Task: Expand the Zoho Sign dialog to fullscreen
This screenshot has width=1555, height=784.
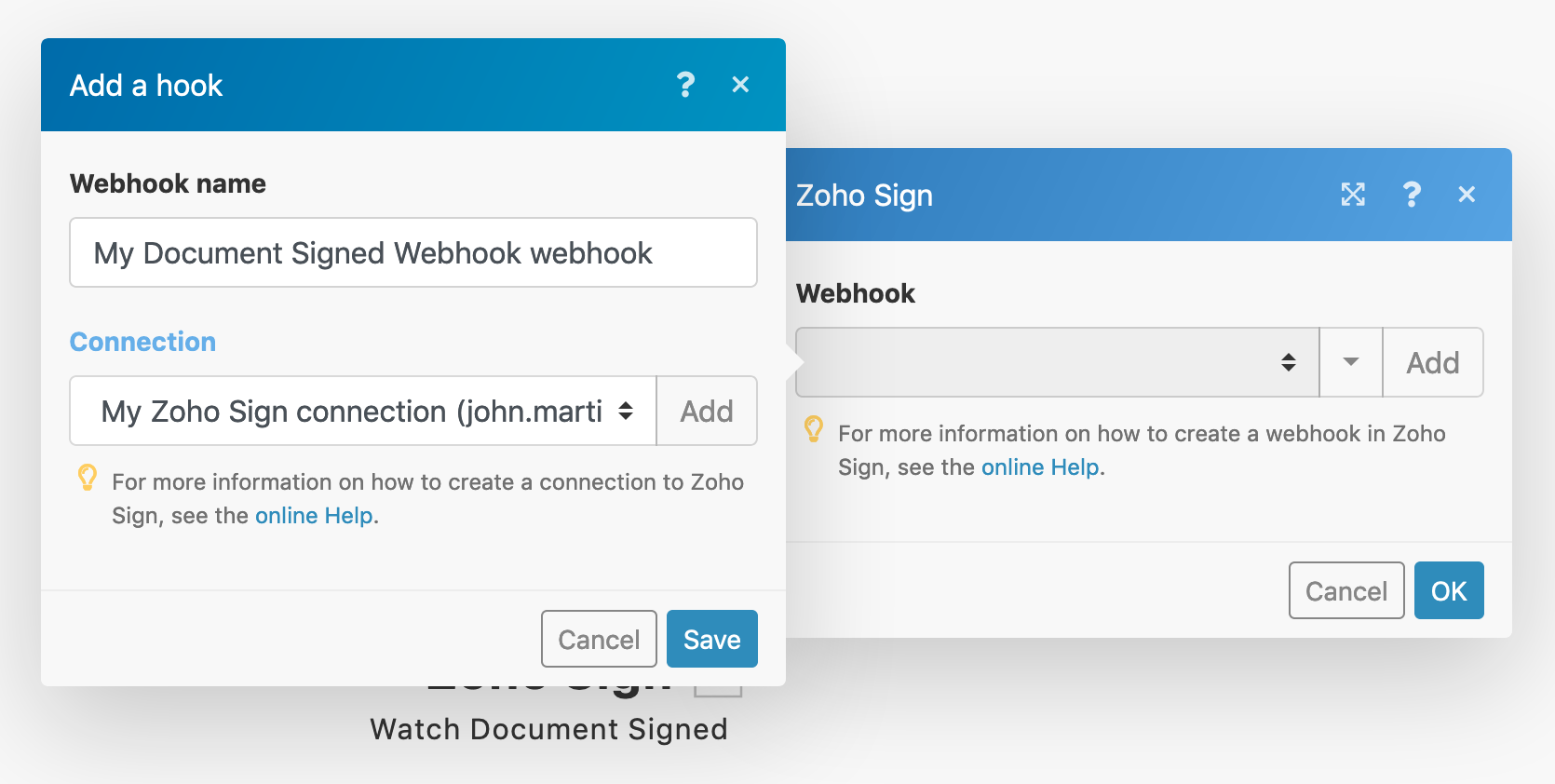Action: pyautogui.click(x=1352, y=195)
